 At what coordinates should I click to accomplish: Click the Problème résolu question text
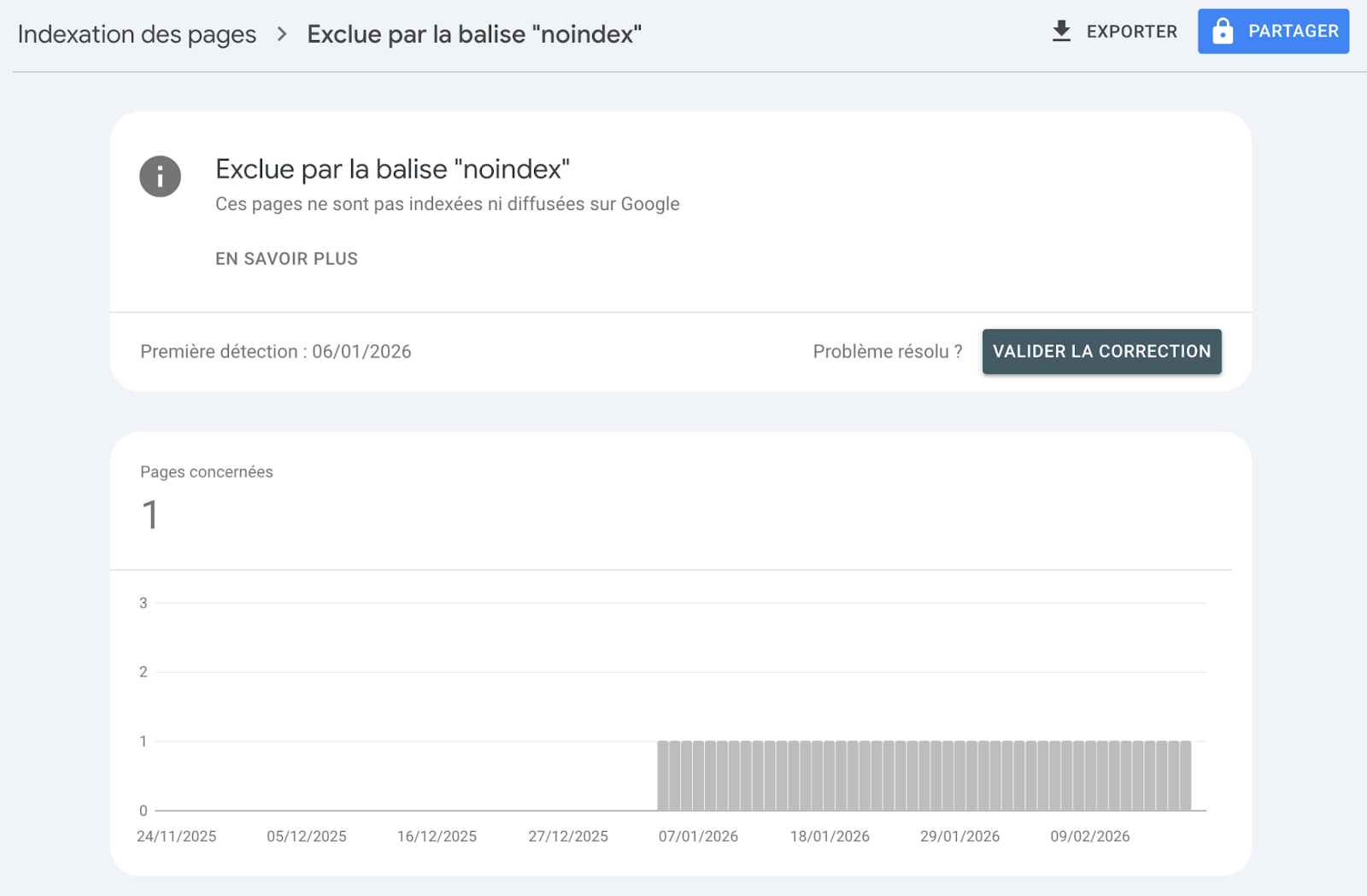click(887, 351)
